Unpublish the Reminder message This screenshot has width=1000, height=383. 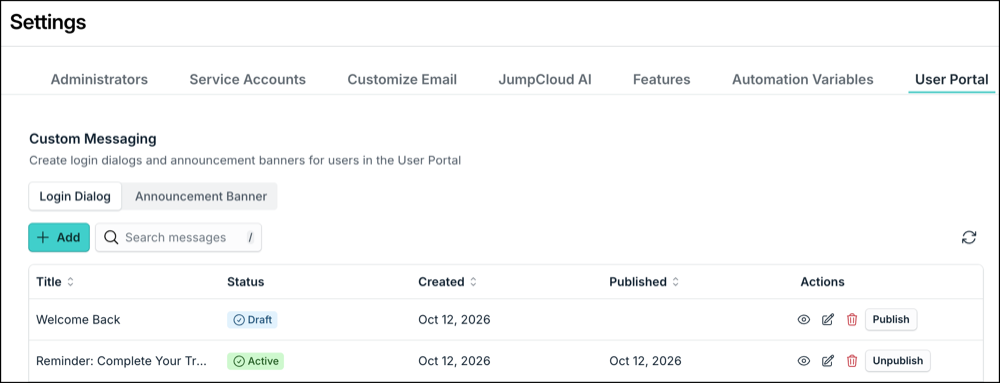897,361
